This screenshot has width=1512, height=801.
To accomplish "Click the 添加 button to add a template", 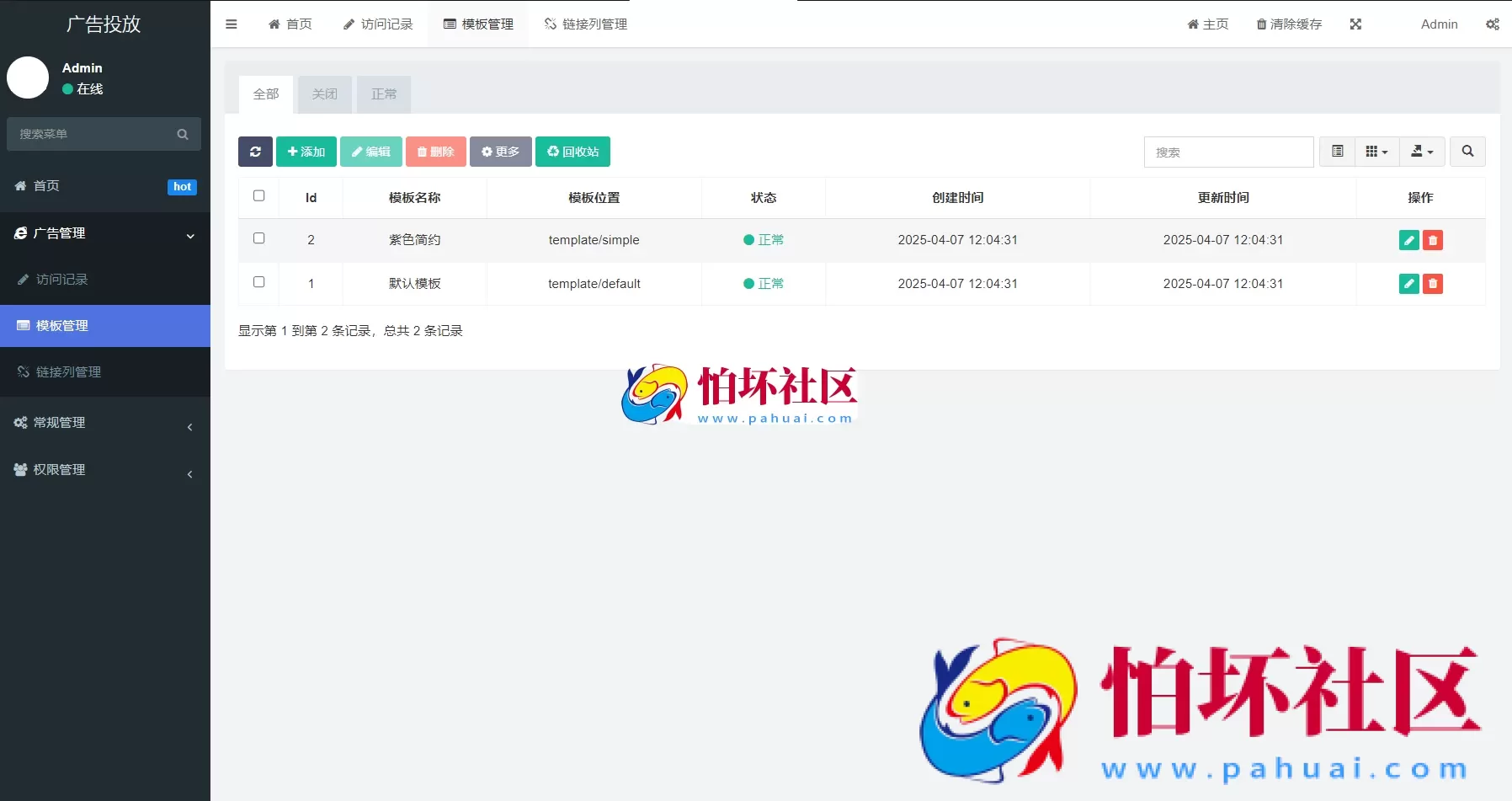I will point(306,152).
